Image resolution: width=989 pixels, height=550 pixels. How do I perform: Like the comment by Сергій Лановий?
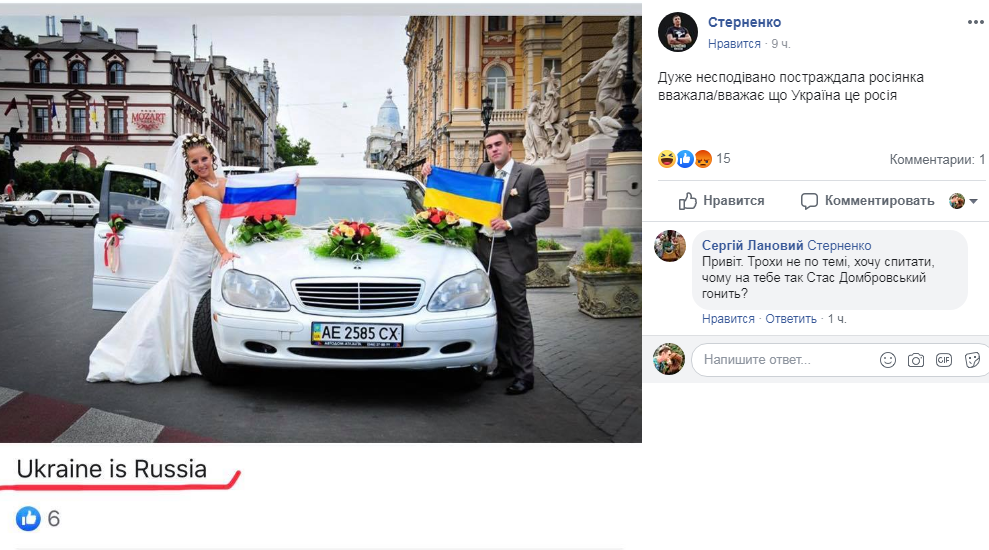pyautogui.click(x=728, y=319)
